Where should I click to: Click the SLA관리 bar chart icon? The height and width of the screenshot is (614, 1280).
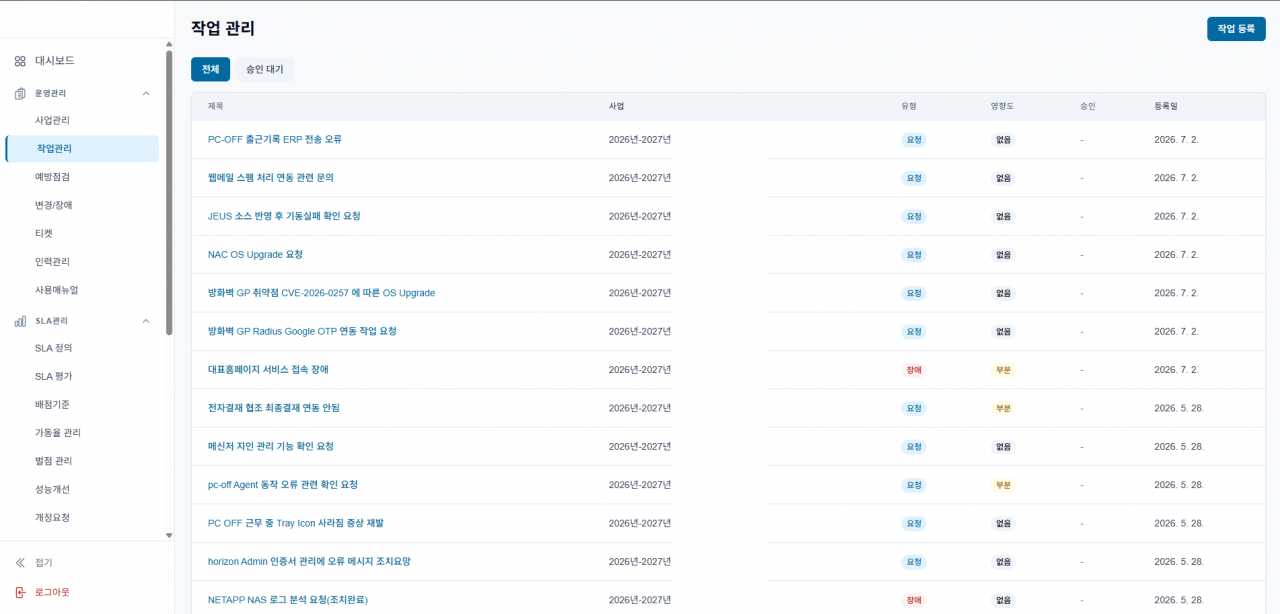pyautogui.click(x=20, y=321)
